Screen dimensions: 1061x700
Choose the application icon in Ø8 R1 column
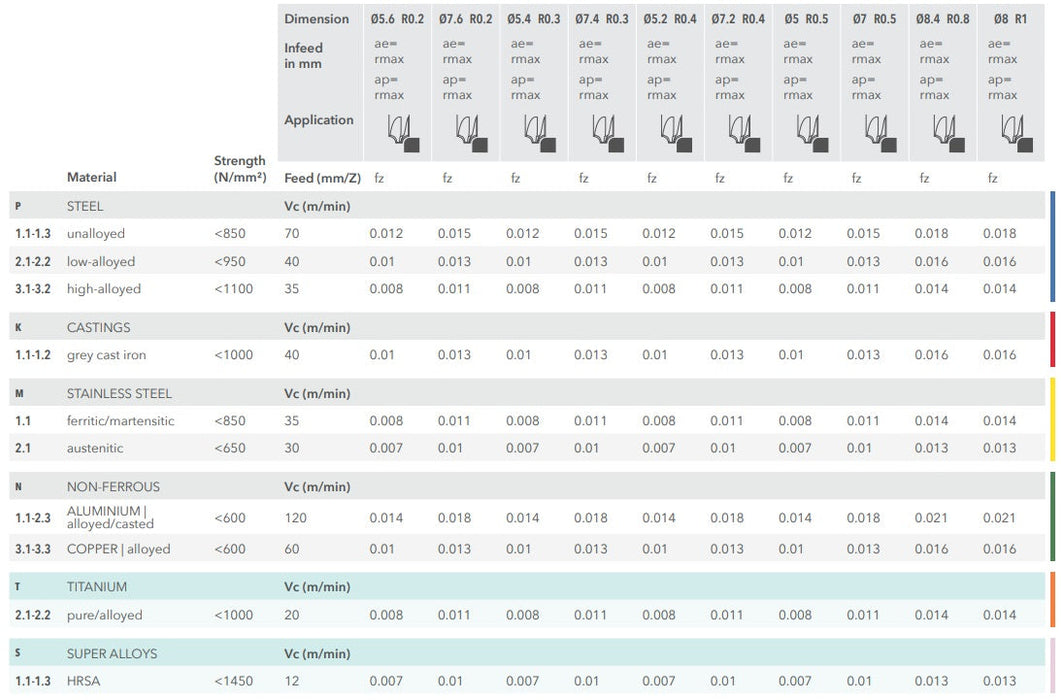(1017, 133)
